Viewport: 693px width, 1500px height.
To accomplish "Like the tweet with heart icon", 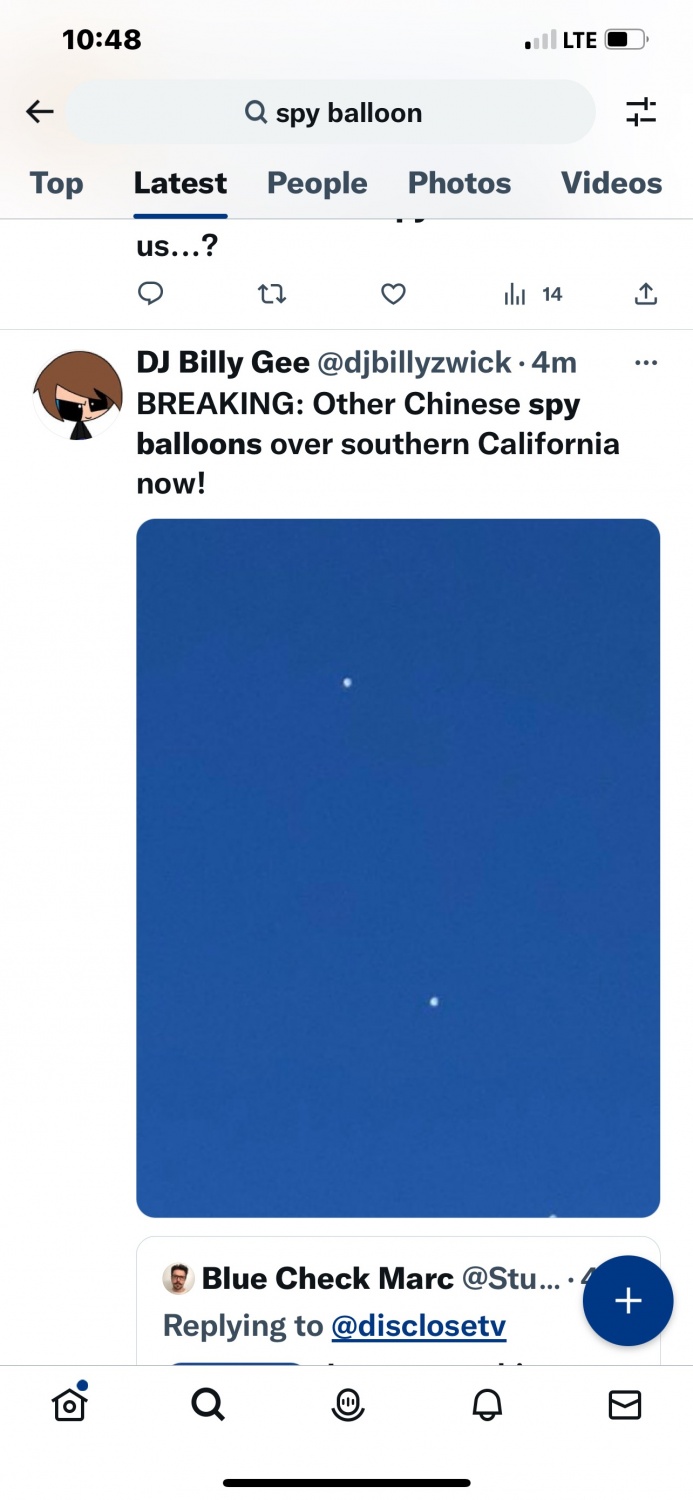I will point(394,294).
